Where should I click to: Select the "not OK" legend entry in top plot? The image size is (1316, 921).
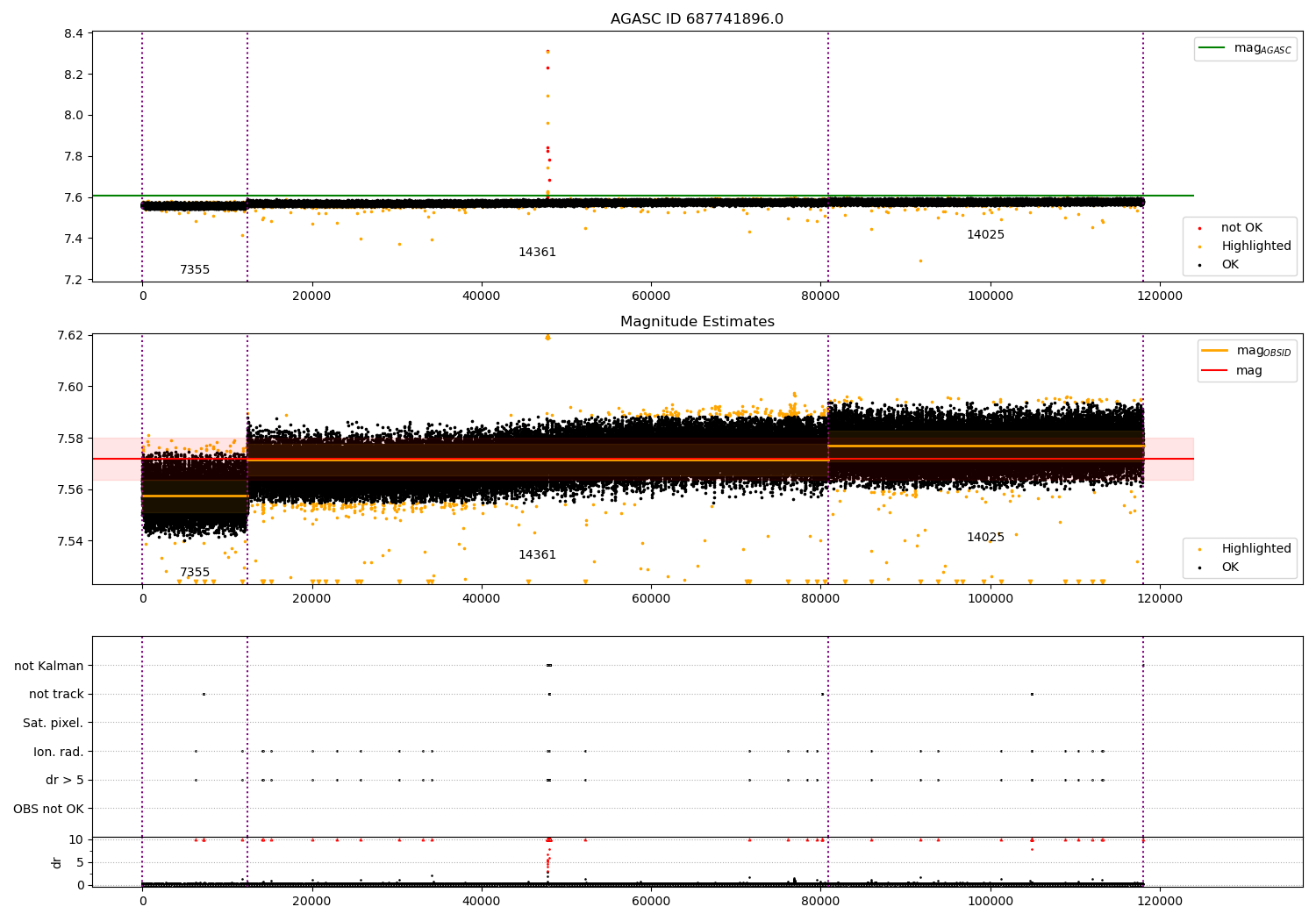(x=1241, y=227)
